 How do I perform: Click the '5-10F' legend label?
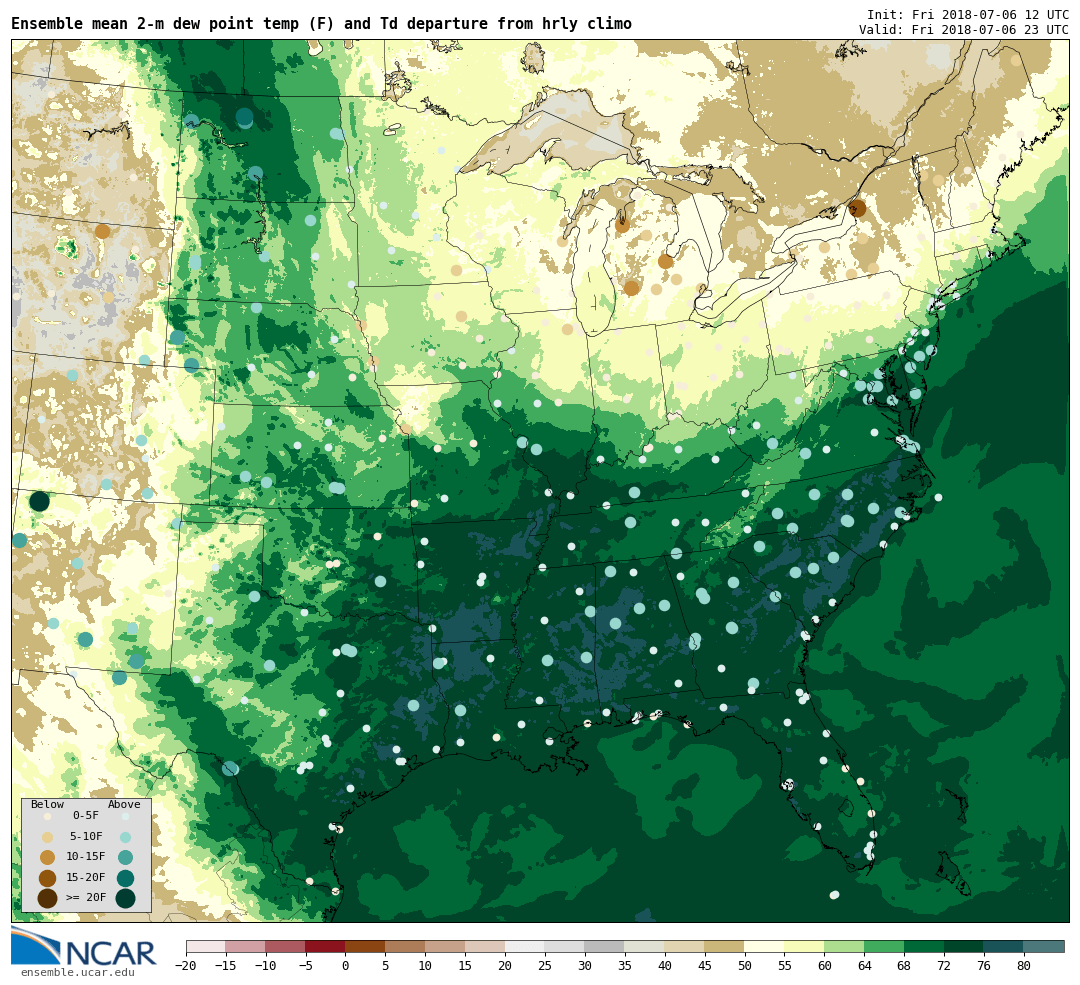pos(86,836)
